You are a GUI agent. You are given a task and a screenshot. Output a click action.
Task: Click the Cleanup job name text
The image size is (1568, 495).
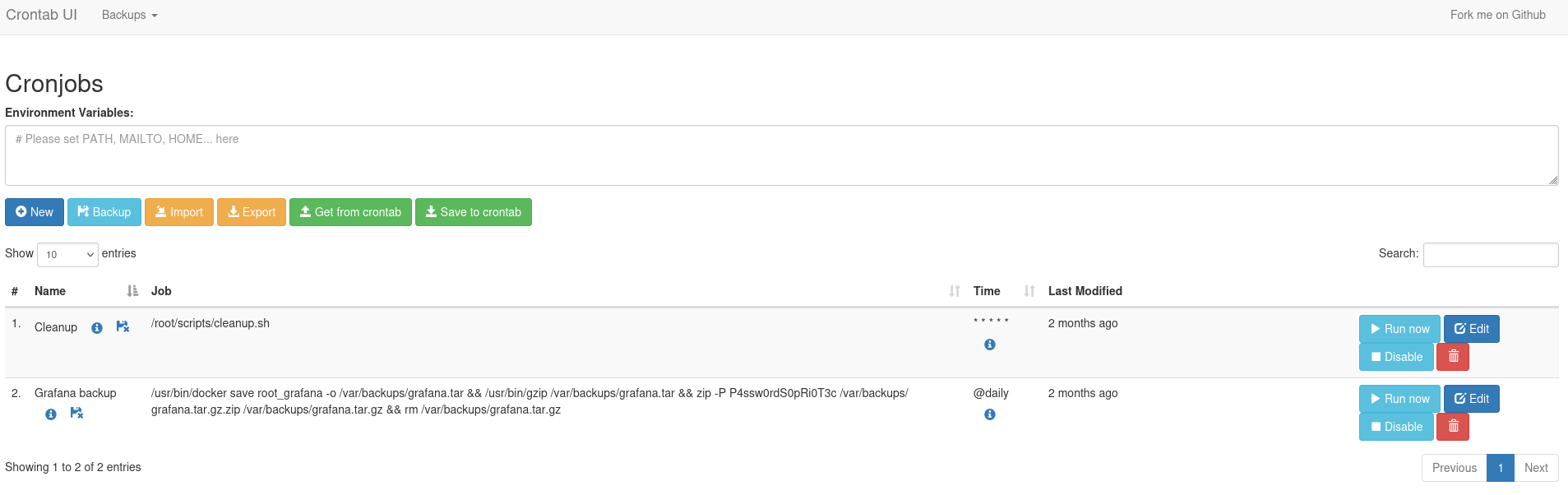[x=56, y=327]
